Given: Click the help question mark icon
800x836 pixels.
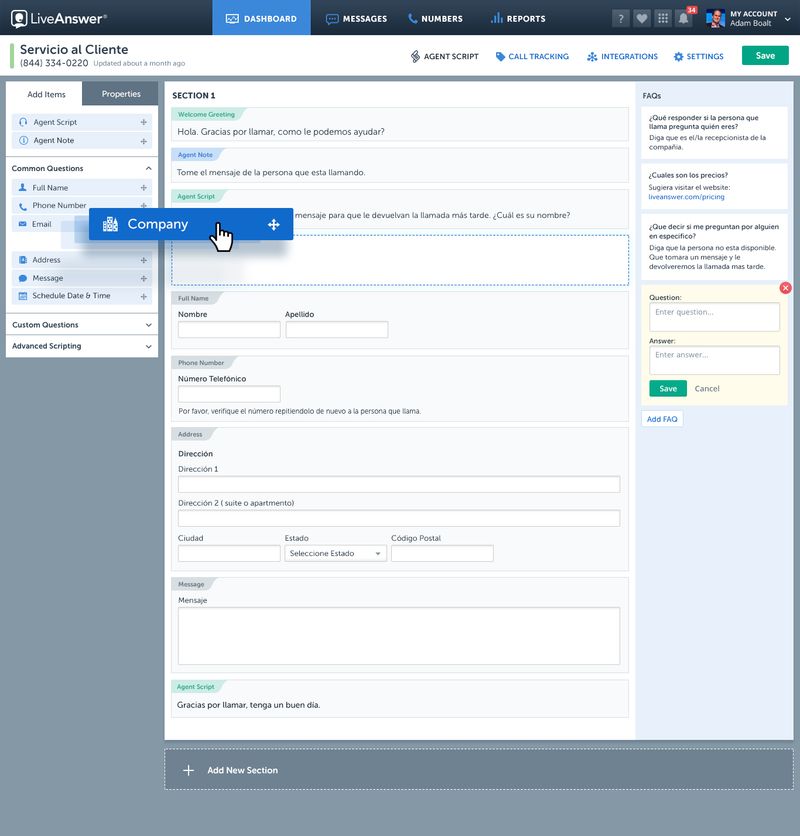Looking at the screenshot, I should point(620,18).
